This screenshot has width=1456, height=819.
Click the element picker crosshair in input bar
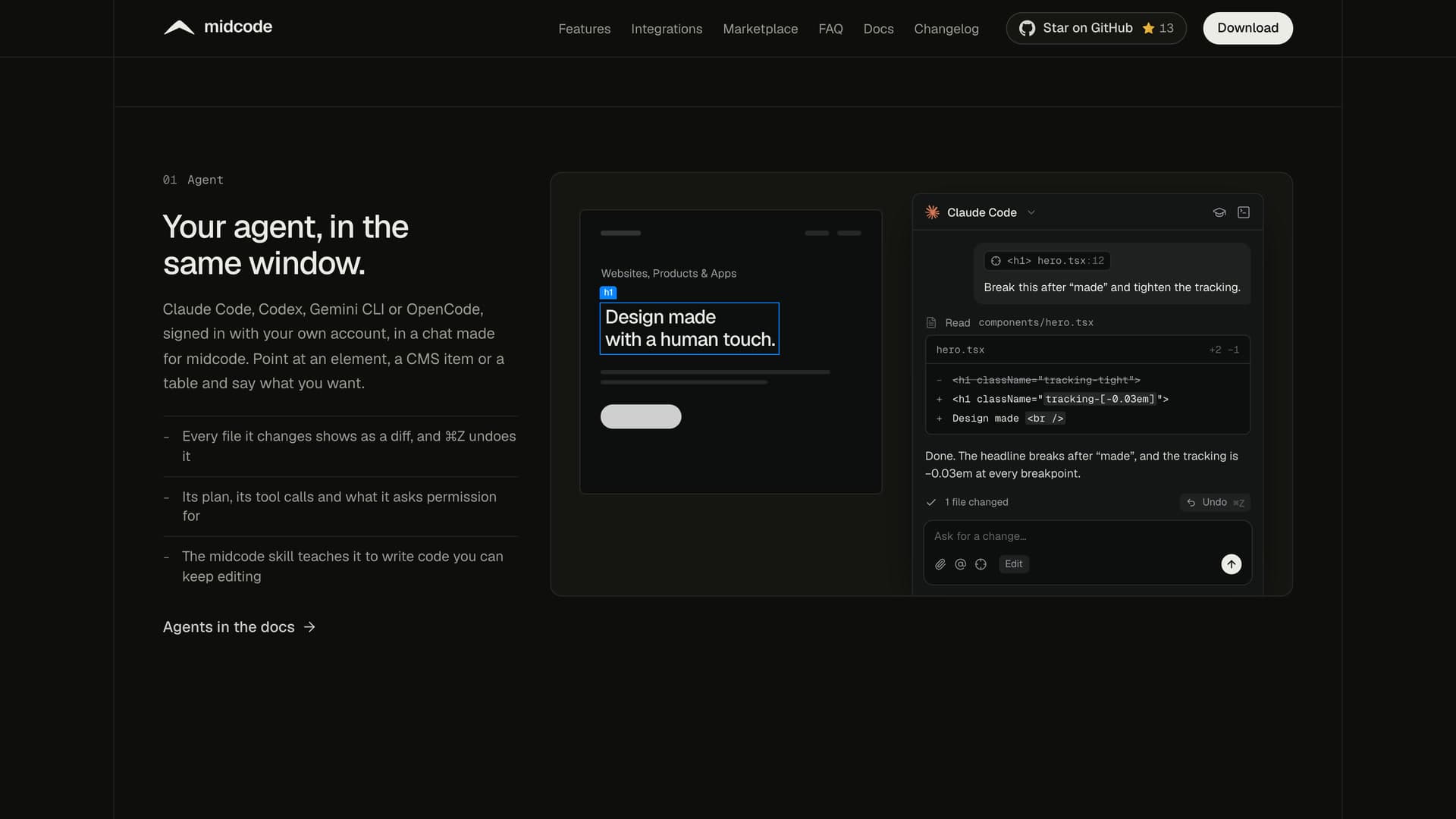tap(981, 564)
